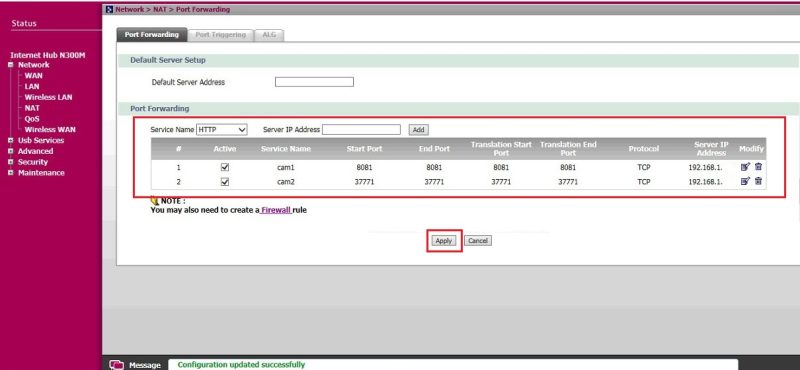Switch to the Port Triggering tab
This screenshot has height=370, width=800.
[220, 35]
